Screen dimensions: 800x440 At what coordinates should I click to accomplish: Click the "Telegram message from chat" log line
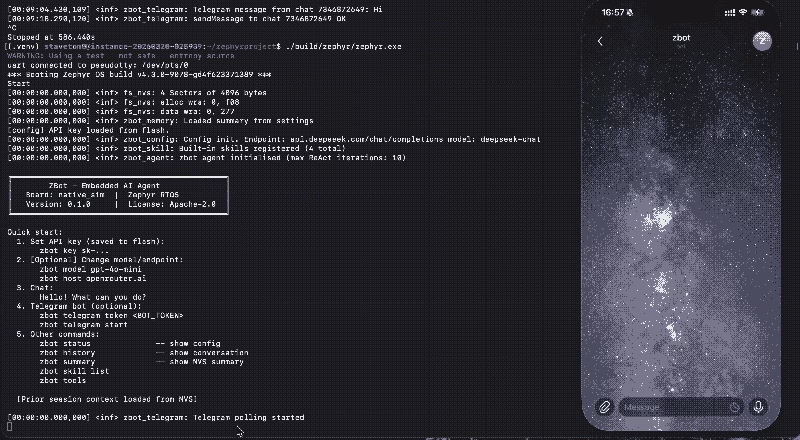(195, 10)
